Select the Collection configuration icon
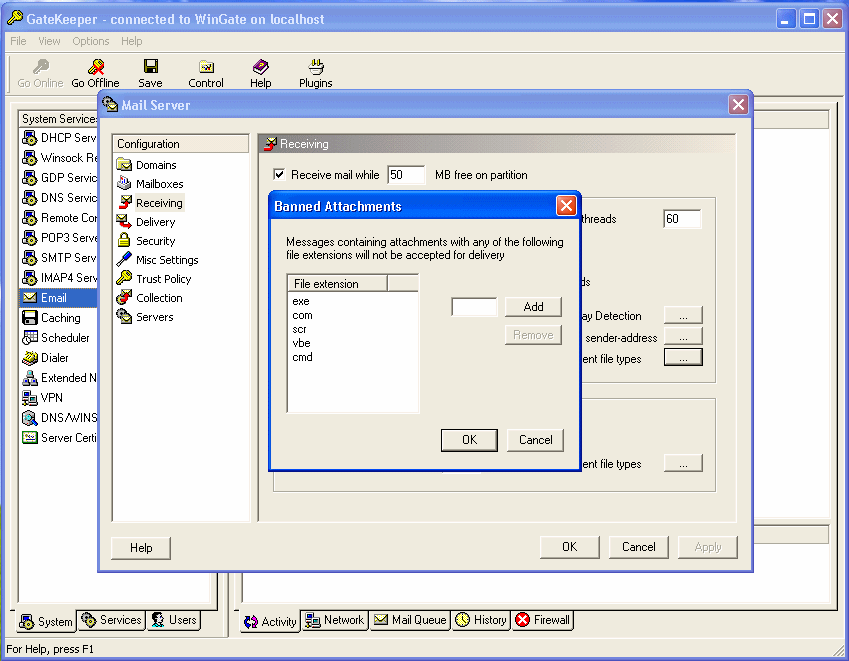849x661 pixels. pos(125,297)
